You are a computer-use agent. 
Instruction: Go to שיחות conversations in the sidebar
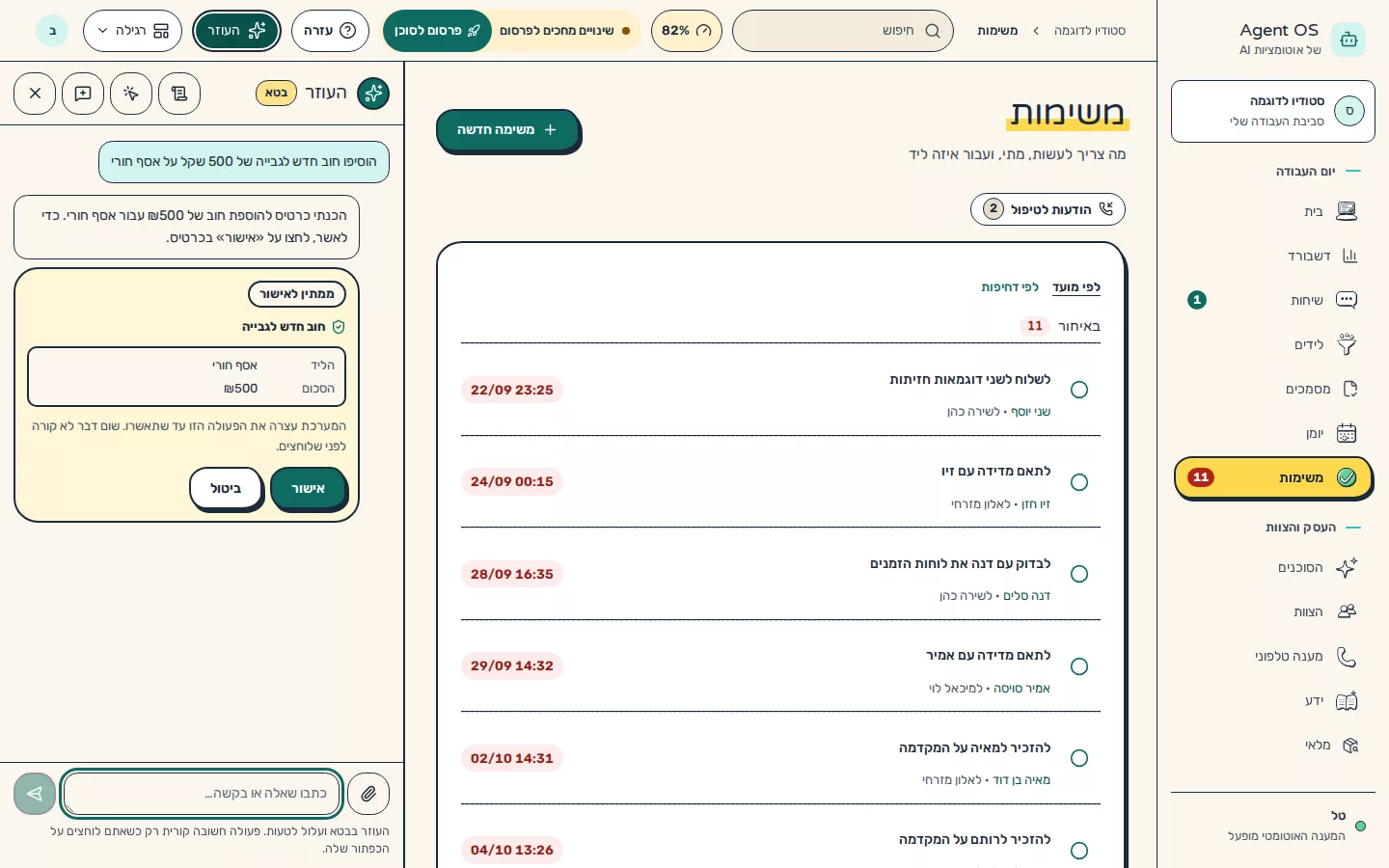point(1273,300)
